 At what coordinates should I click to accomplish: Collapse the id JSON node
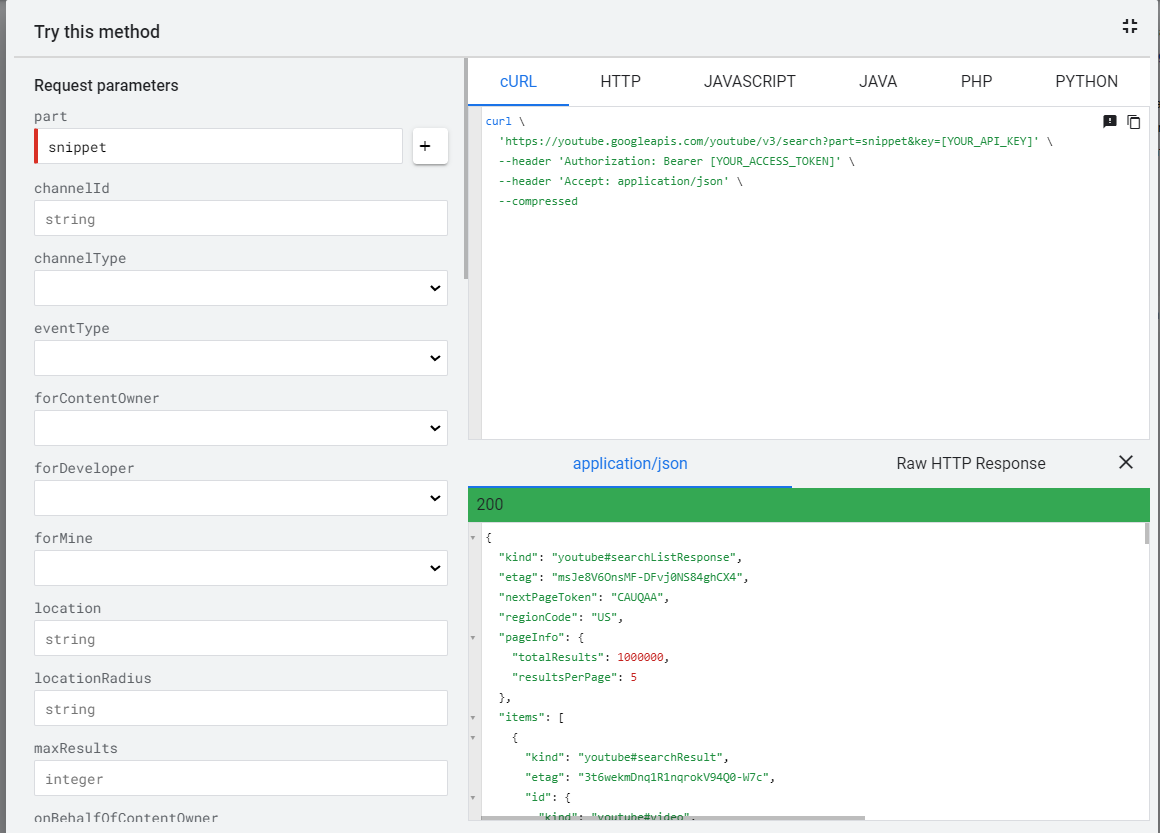473,797
